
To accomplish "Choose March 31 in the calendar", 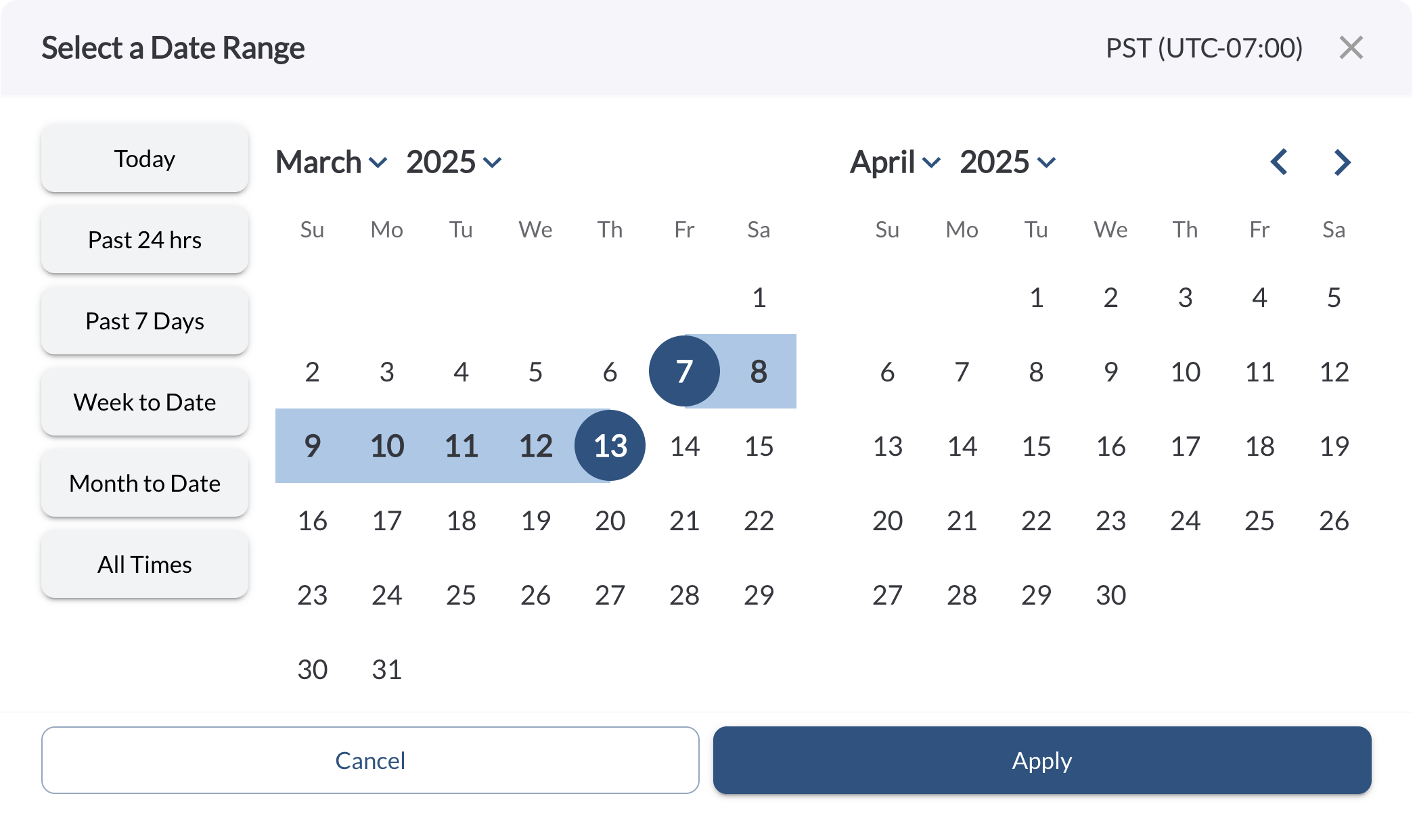I will coord(386,670).
